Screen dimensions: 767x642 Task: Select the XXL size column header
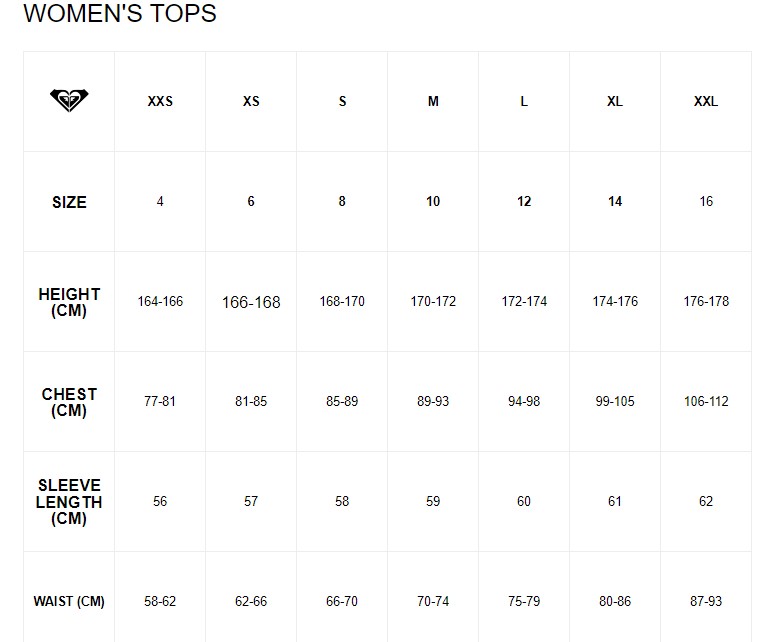(706, 102)
